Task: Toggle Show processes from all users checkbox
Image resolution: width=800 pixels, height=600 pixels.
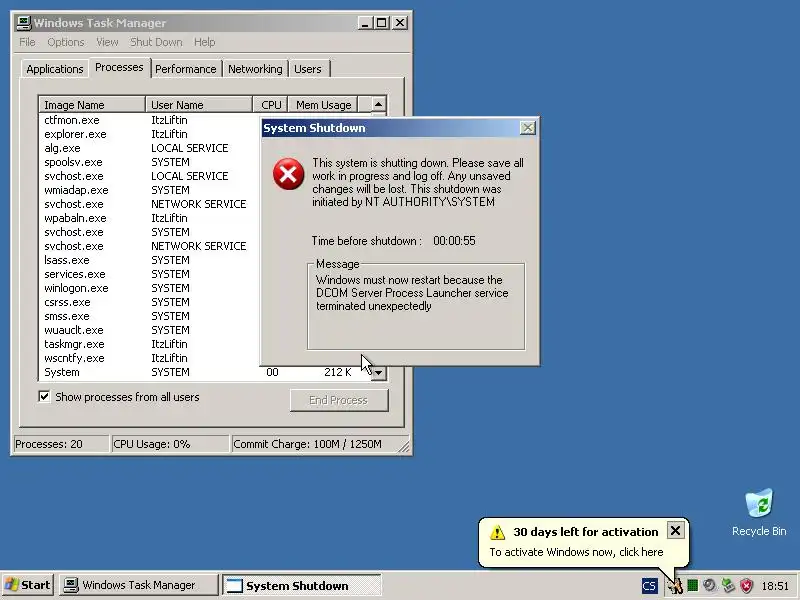Action: pyautogui.click(x=44, y=396)
